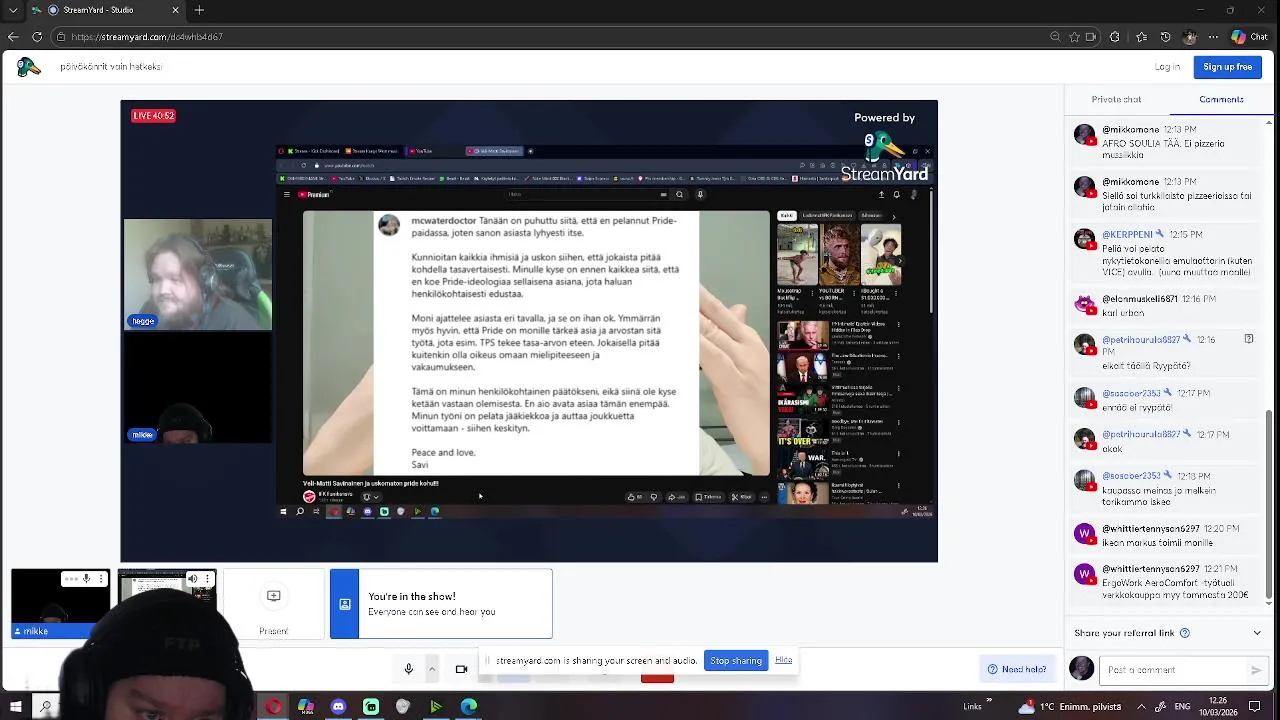Go back in the browser
The width and height of the screenshot is (1280, 720).
(13, 37)
